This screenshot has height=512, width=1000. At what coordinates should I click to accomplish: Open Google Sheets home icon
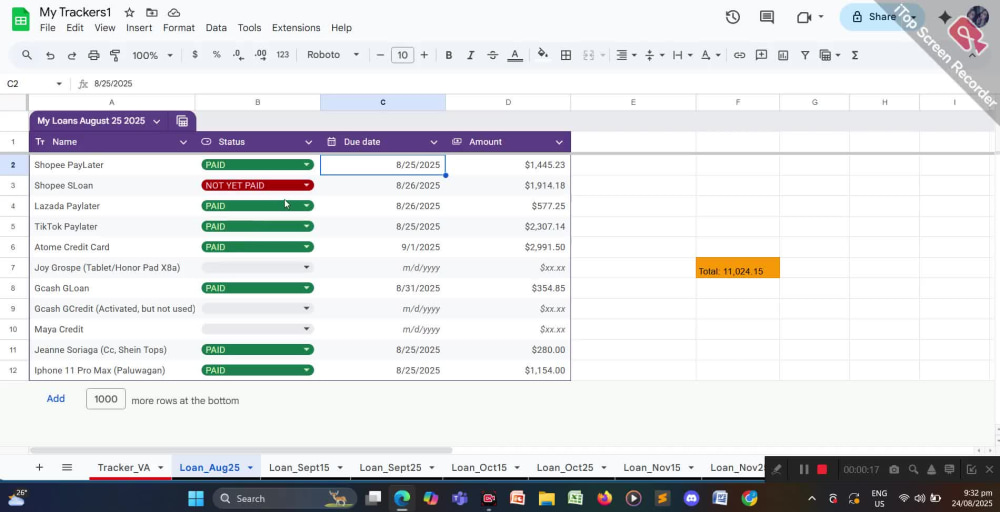point(20,19)
